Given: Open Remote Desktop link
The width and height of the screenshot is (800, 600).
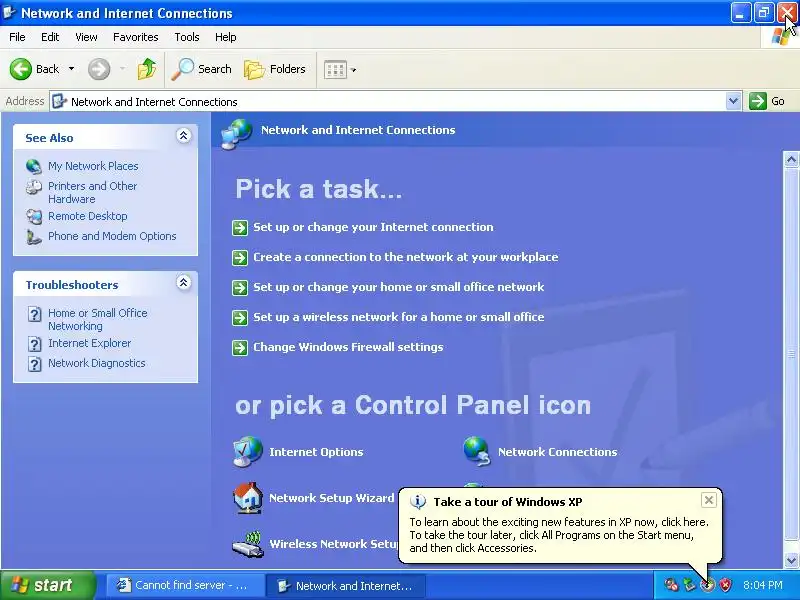Looking at the screenshot, I should pyautogui.click(x=88, y=216).
